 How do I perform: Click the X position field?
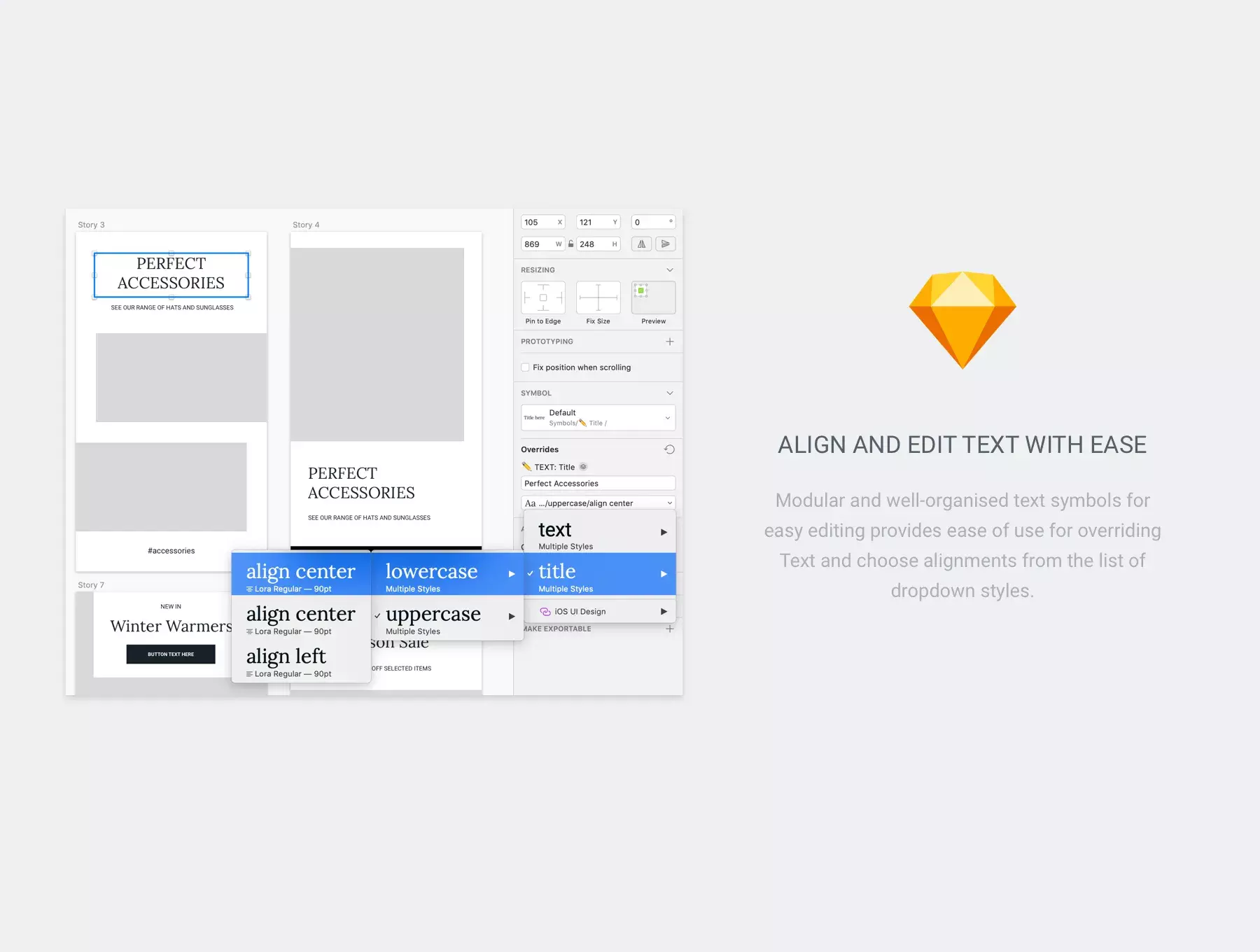pyautogui.click(x=542, y=223)
